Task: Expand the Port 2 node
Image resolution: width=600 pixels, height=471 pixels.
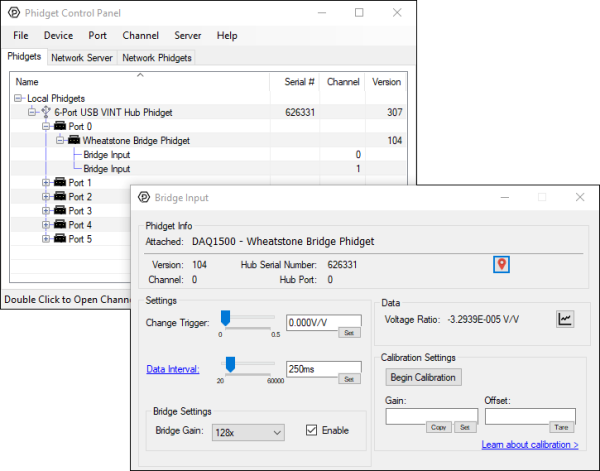Action: (x=46, y=197)
